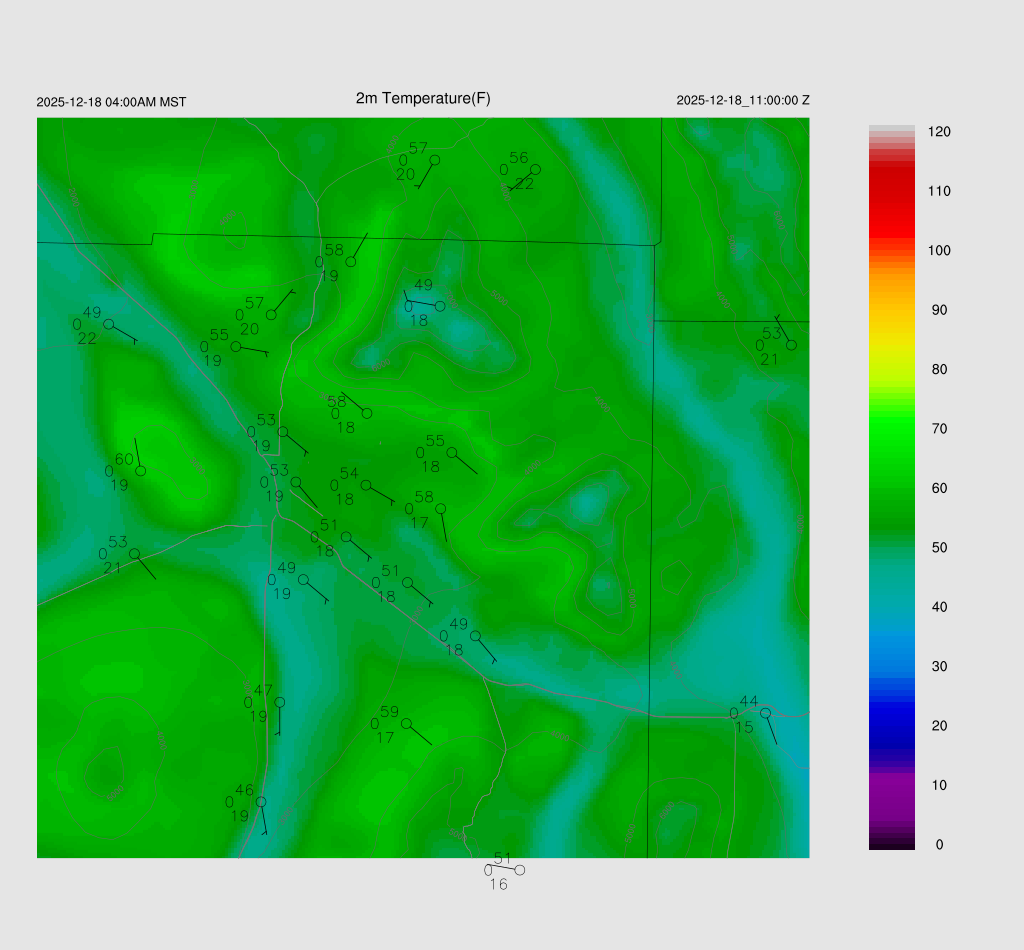Screen dimensions: 1024x950
Task: Click the station circle reading 60 degrees
Action: click(141, 470)
